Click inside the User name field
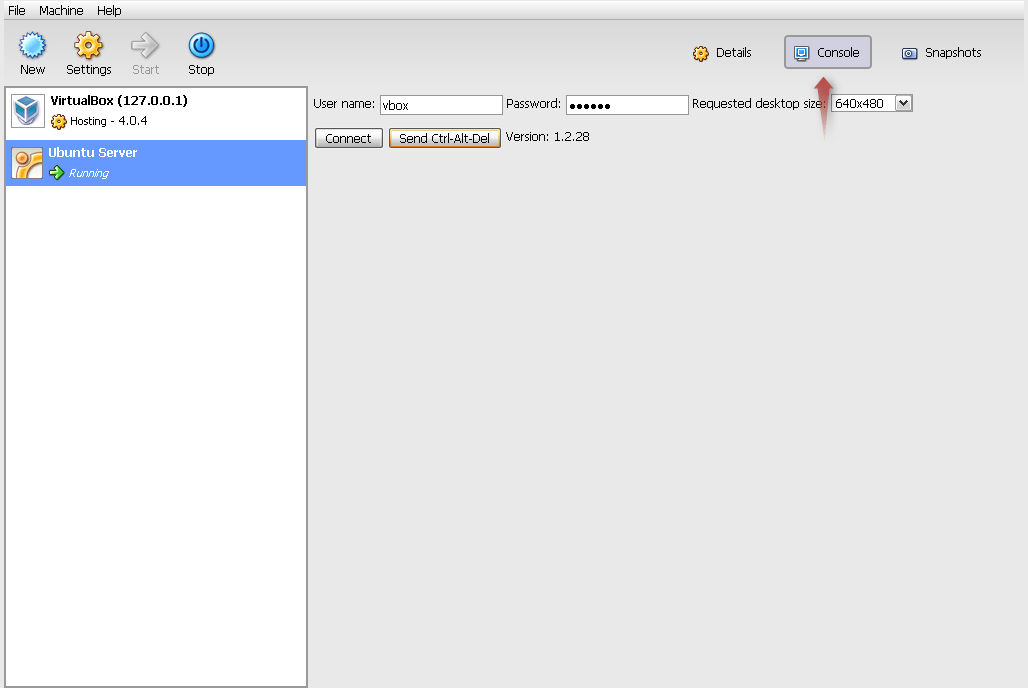The width and height of the screenshot is (1028, 688). [440, 104]
